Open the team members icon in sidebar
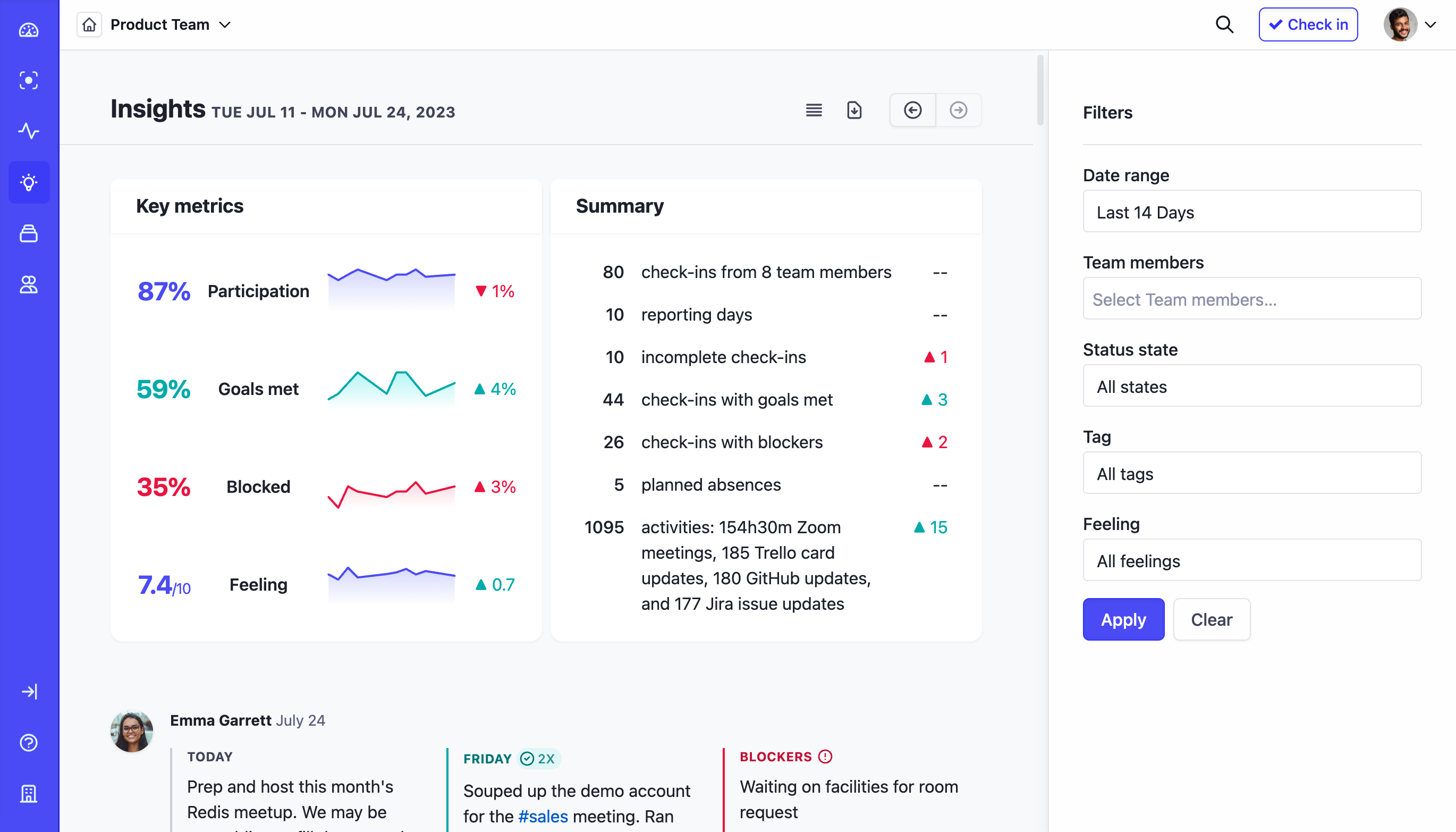The width and height of the screenshot is (1456, 832). 29,284
